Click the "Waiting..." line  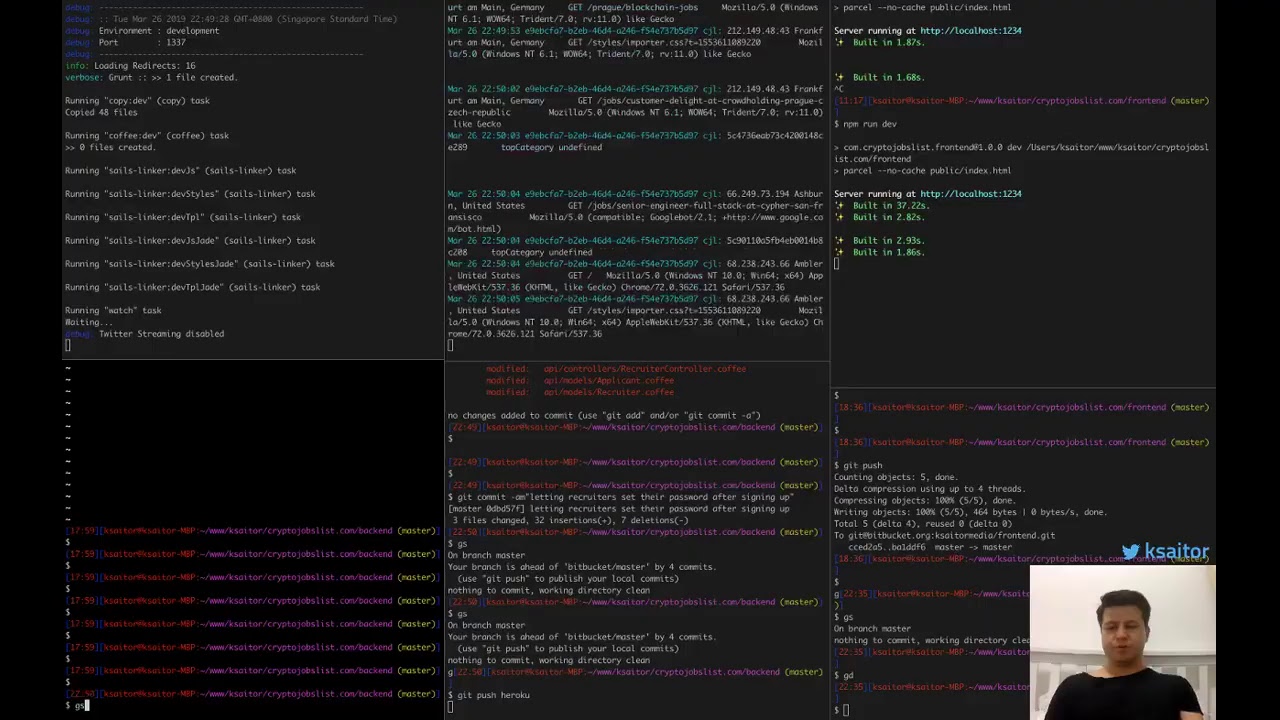click(x=89, y=322)
